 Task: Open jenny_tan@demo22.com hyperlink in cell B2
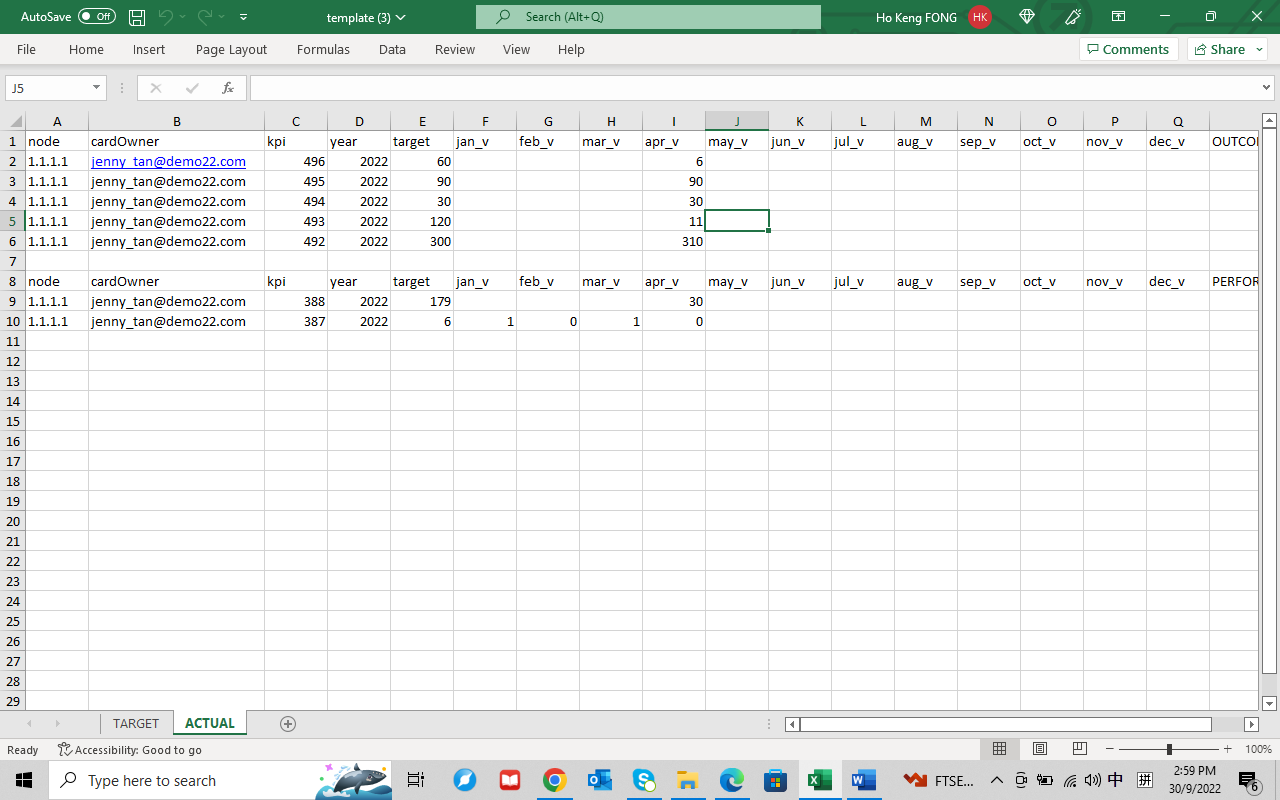pos(168,161)
